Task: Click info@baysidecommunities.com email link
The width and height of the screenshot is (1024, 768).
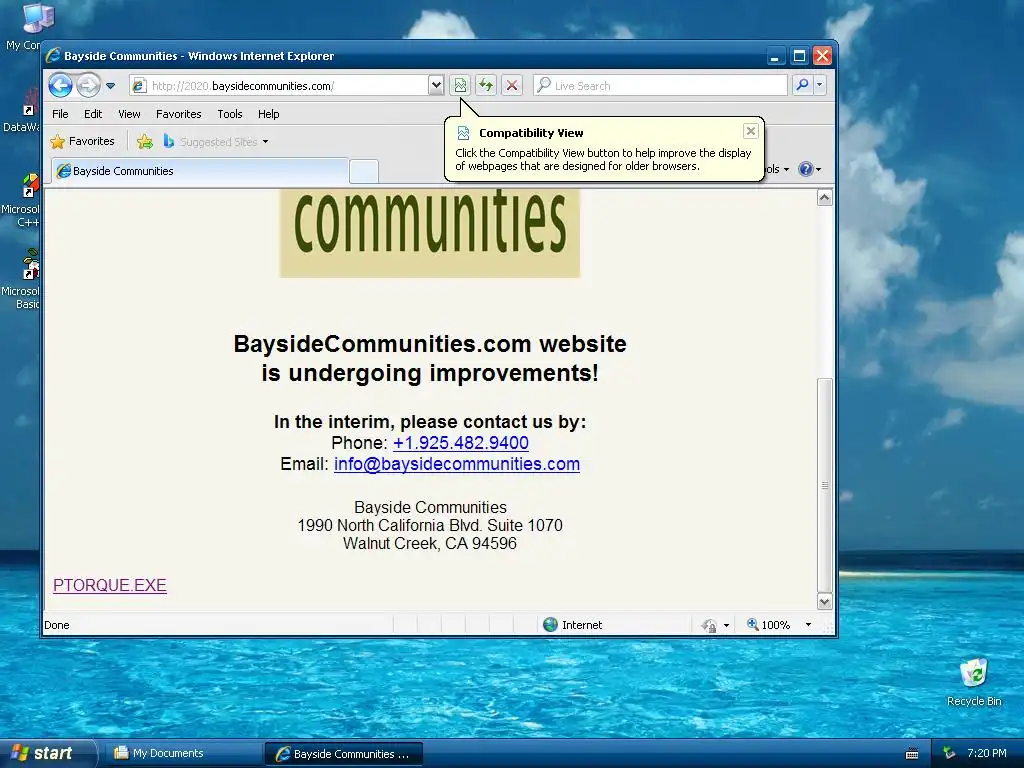Action: pos(456,464)
